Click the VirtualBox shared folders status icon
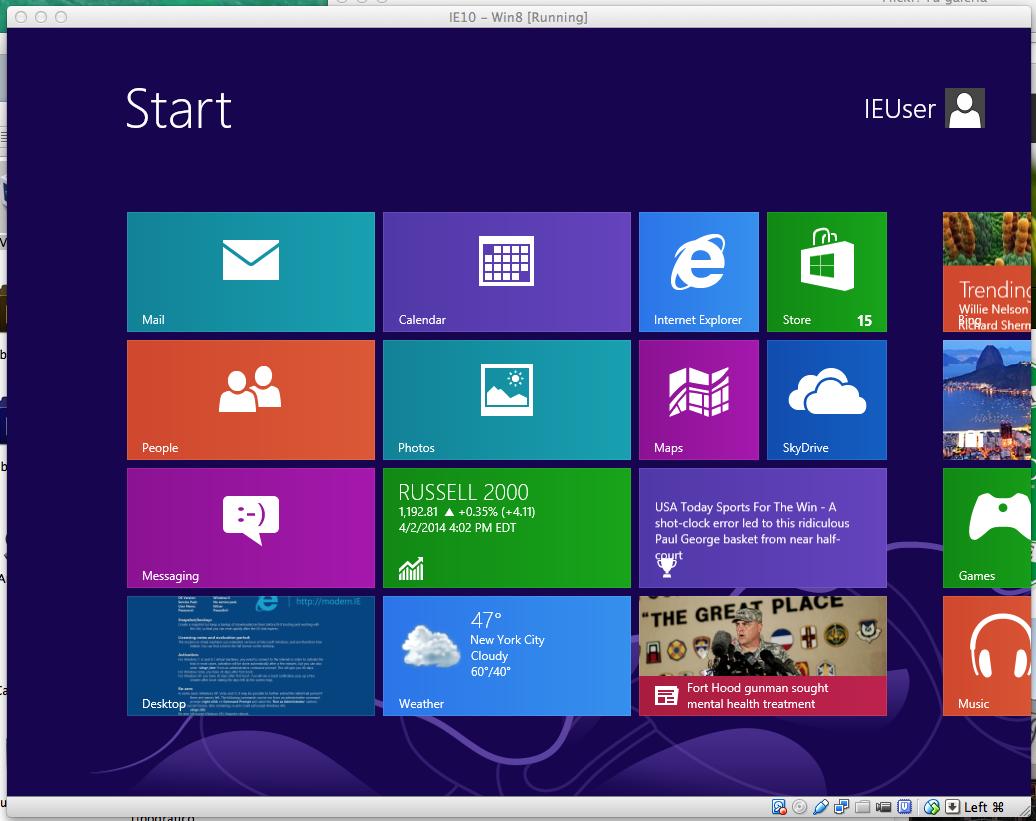Screen dimensions: 1036x821 pyautogui.click(x=862, y=807)
